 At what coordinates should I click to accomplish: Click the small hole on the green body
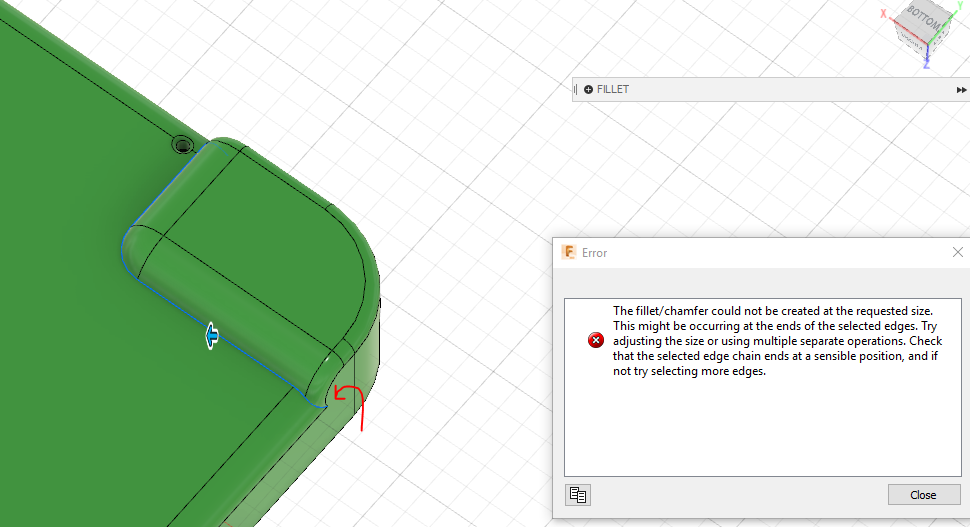point(182,145)
